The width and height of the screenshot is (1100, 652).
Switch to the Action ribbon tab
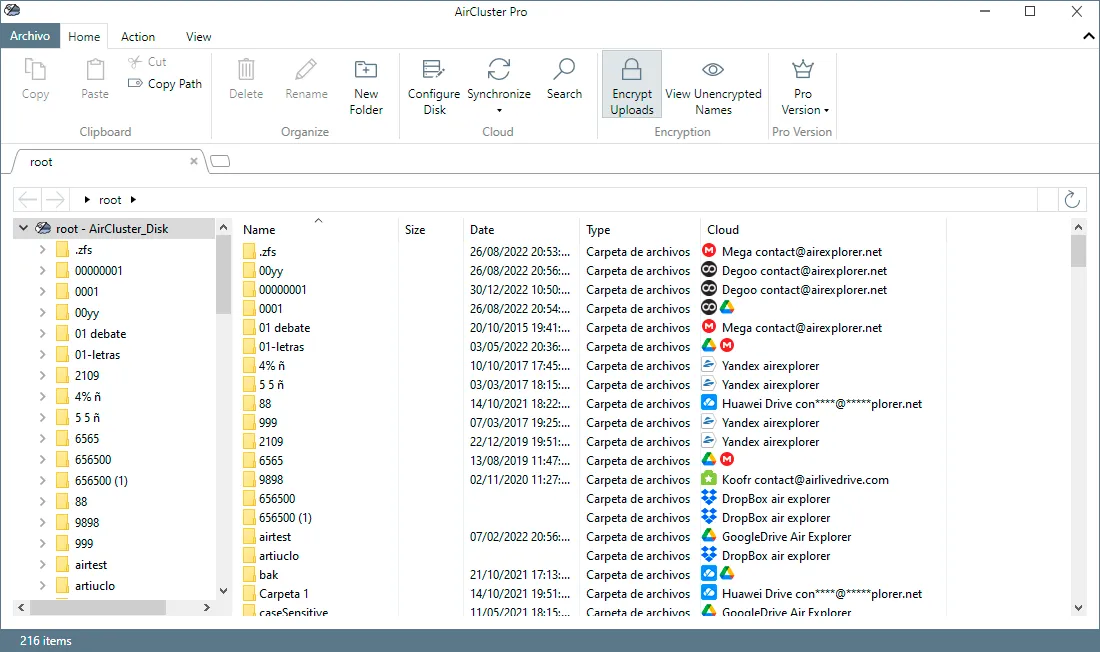138,36
